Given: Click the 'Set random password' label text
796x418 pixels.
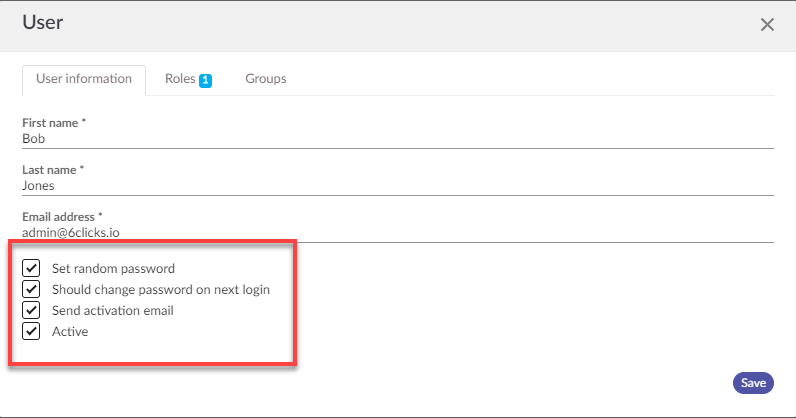Looking at the screenshot, I should (113, 268).
